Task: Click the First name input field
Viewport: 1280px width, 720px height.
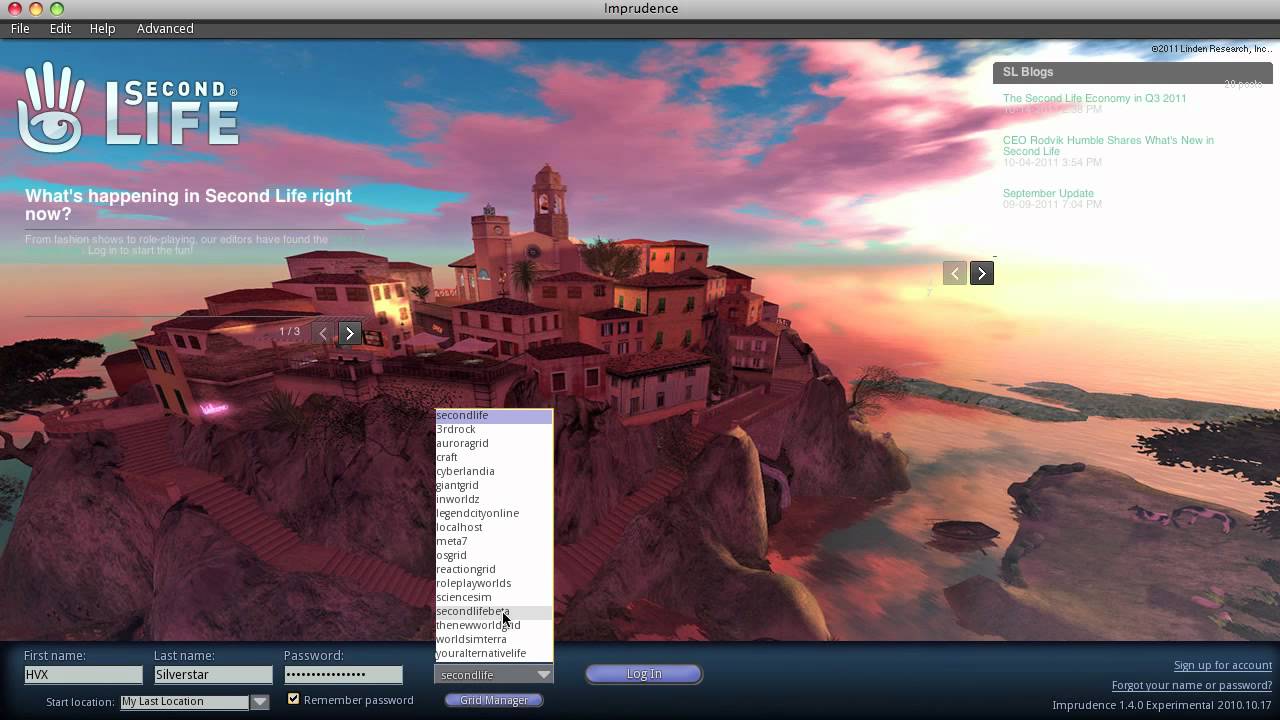Action: tap(83, 675)
